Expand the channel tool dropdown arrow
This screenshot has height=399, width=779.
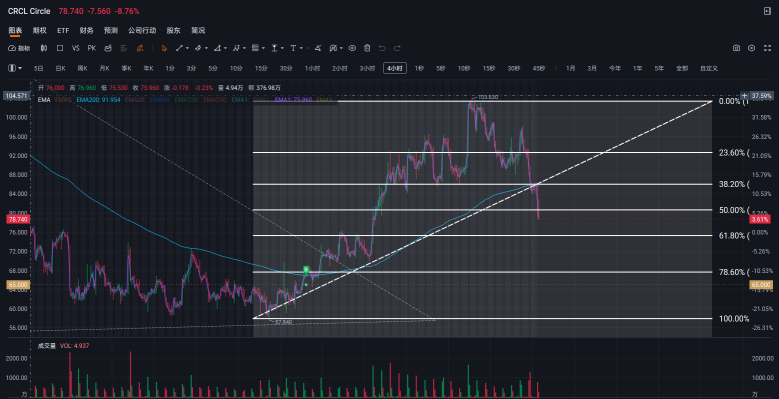206,48
